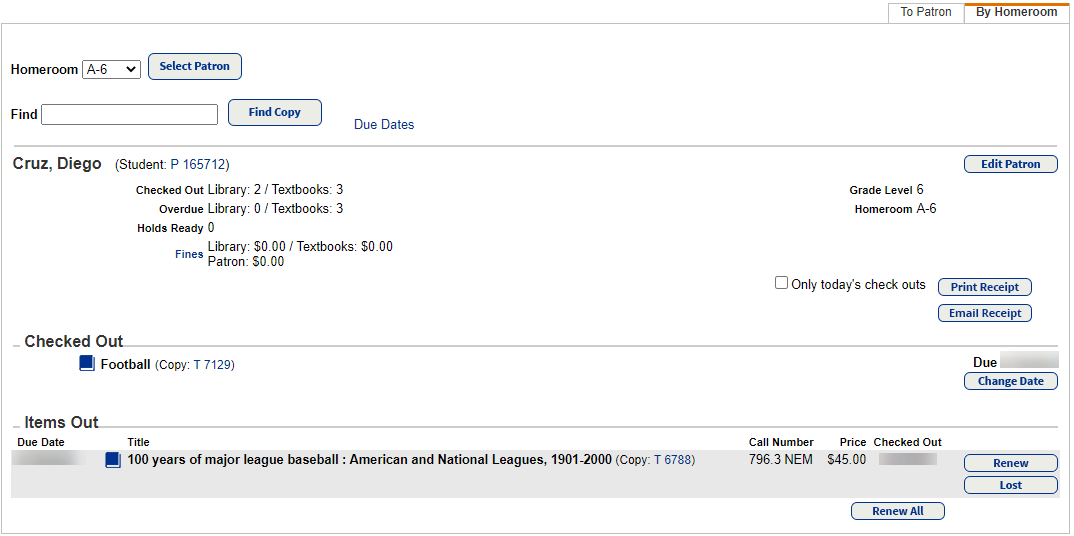
Task: Open the Fines link
Action: pos(189,254)
